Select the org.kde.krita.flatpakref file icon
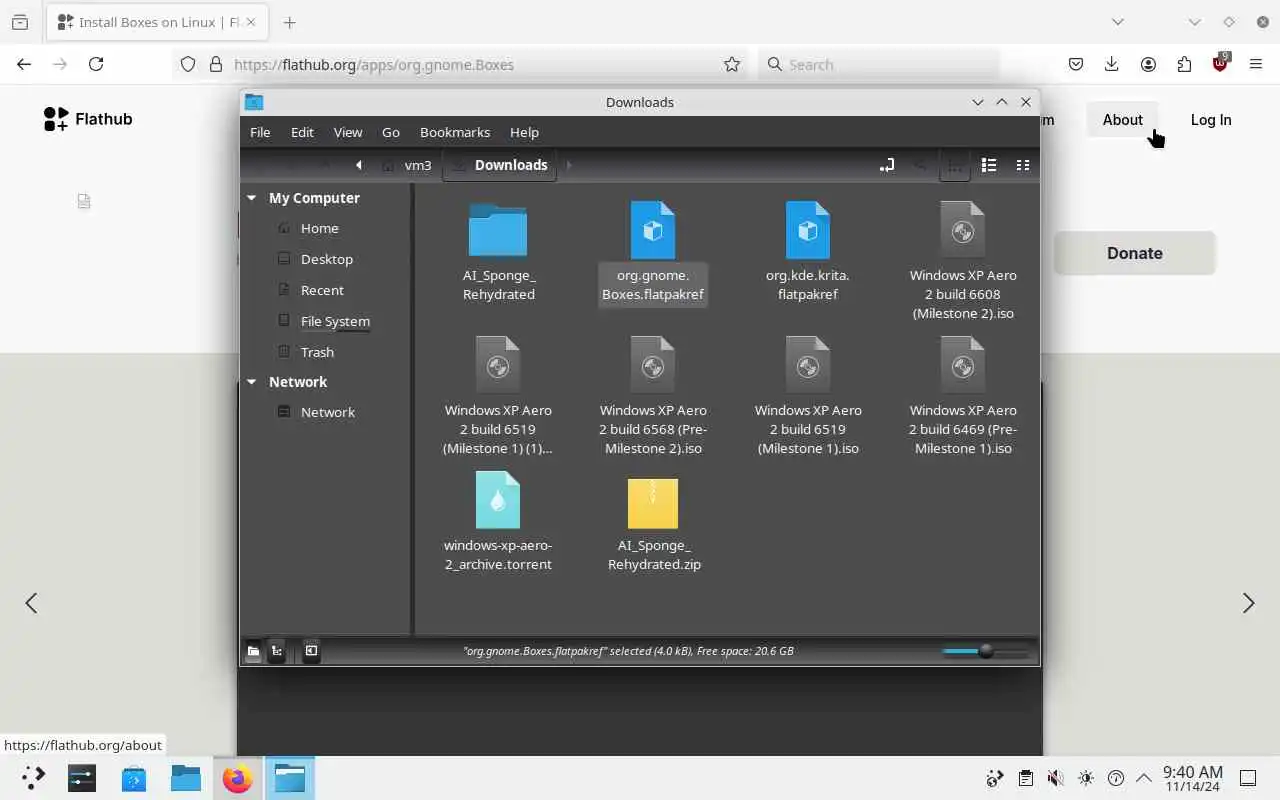The height and width of the screenshot is (800, 1280). pos(808,230)
